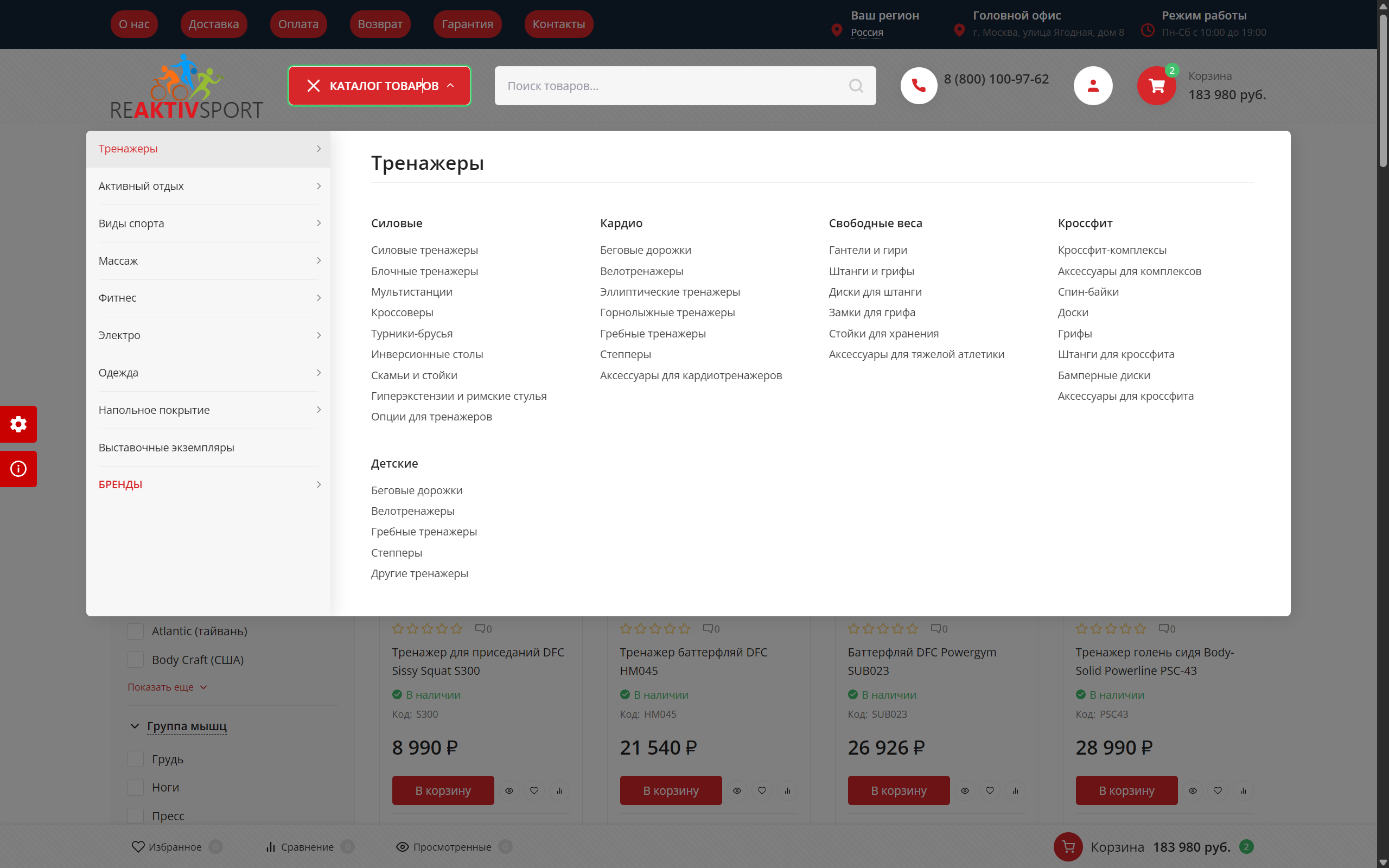1389x868 pixels.
Task: Open the Беговые дорожки link under Кардио
Action: [x=645, y=250]
